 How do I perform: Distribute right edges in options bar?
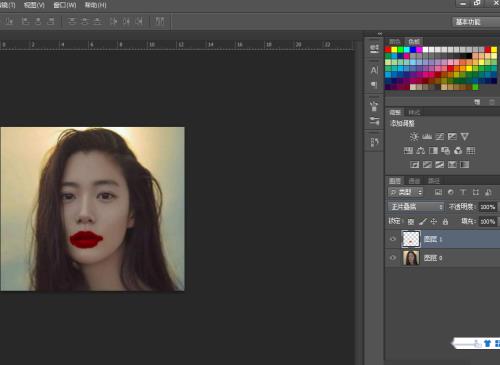point(139,21)
